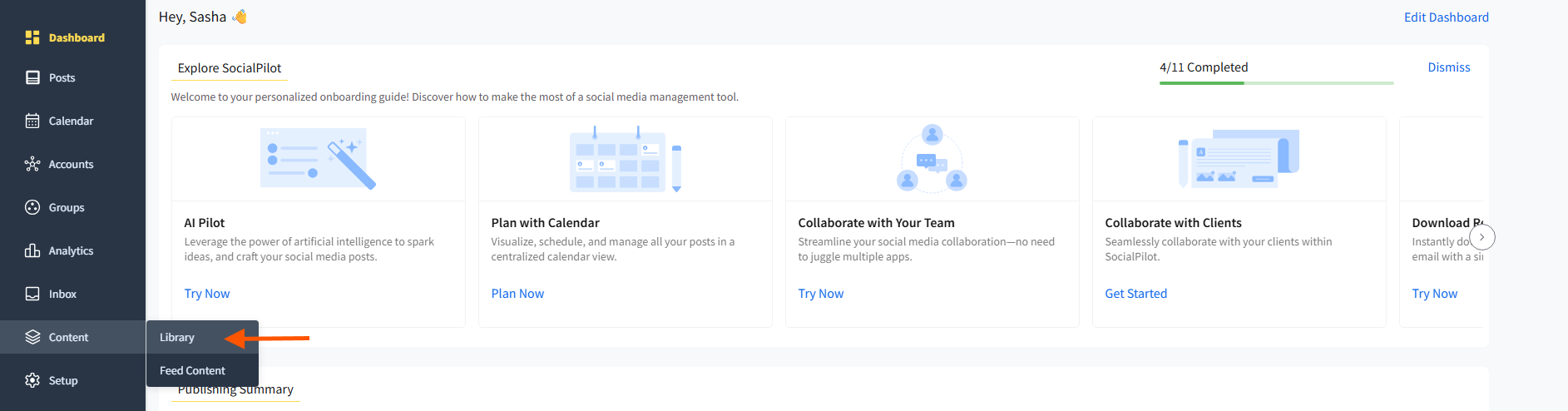Click the Collaborate with Your Team title
Image resolution: width=1568 pixels, height=411 pixels.
(x=877, y=223)
